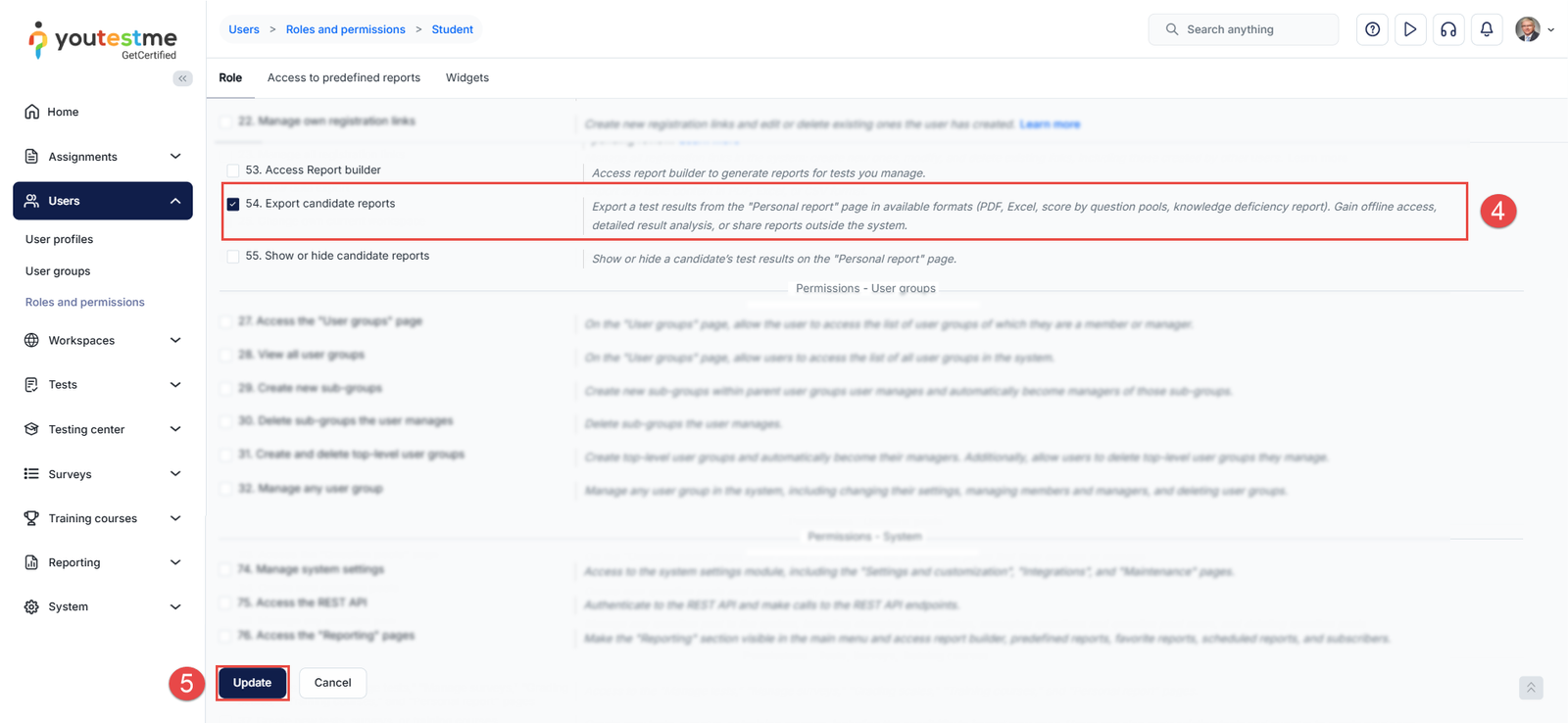The image size is (1568, 723).
Task: Open the user avatar dropdown
Action: coord(1534,29)
